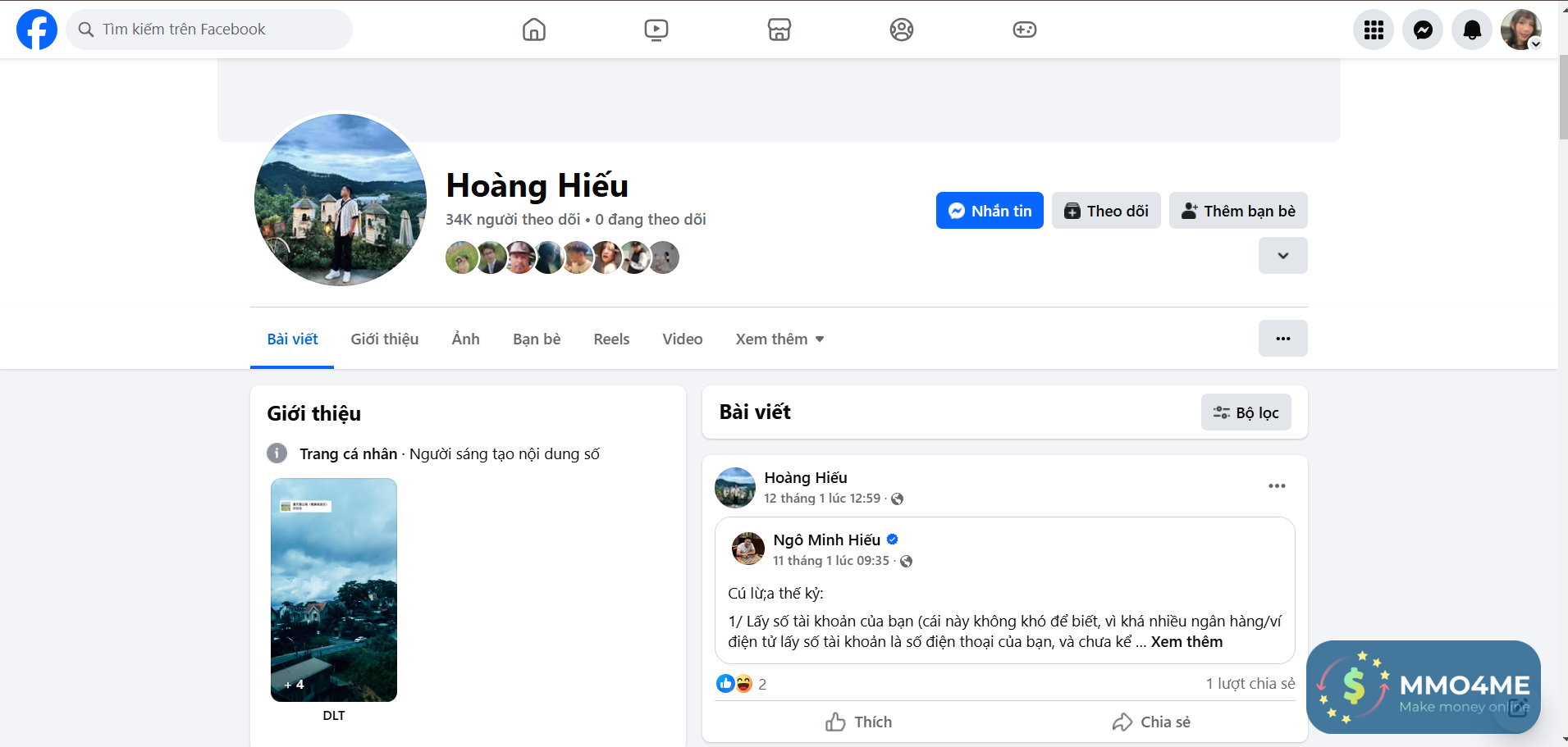Open the apps grid menu
This screenshot has width=1568, height=747.
click(x=1374, y=30)
